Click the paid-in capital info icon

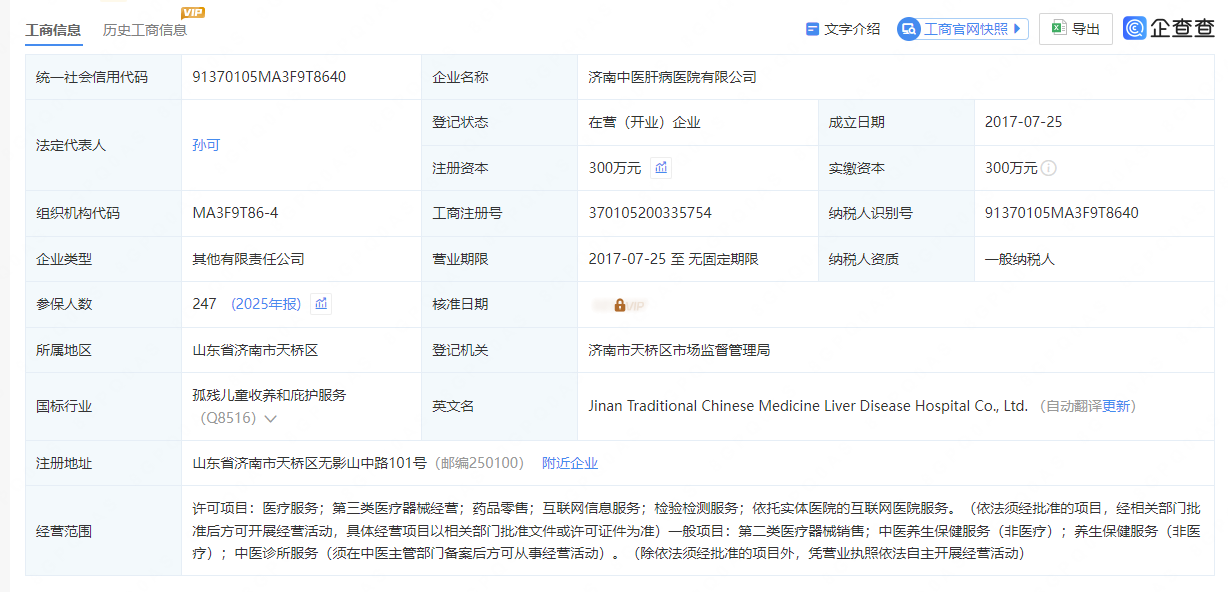pyautogui.click(x=1049, y=168)
